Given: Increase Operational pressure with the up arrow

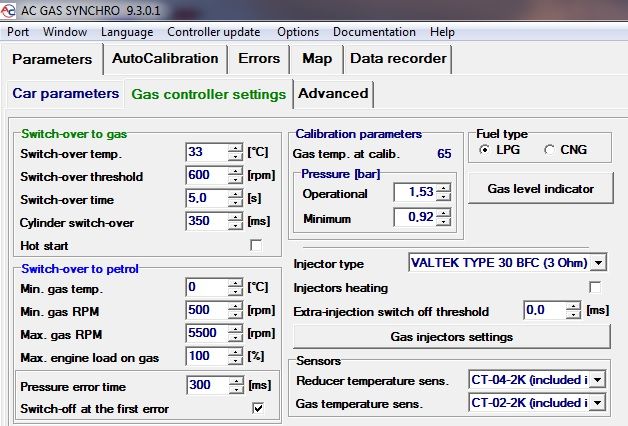Looking at the screenshot, I should (x=444, y=187).
